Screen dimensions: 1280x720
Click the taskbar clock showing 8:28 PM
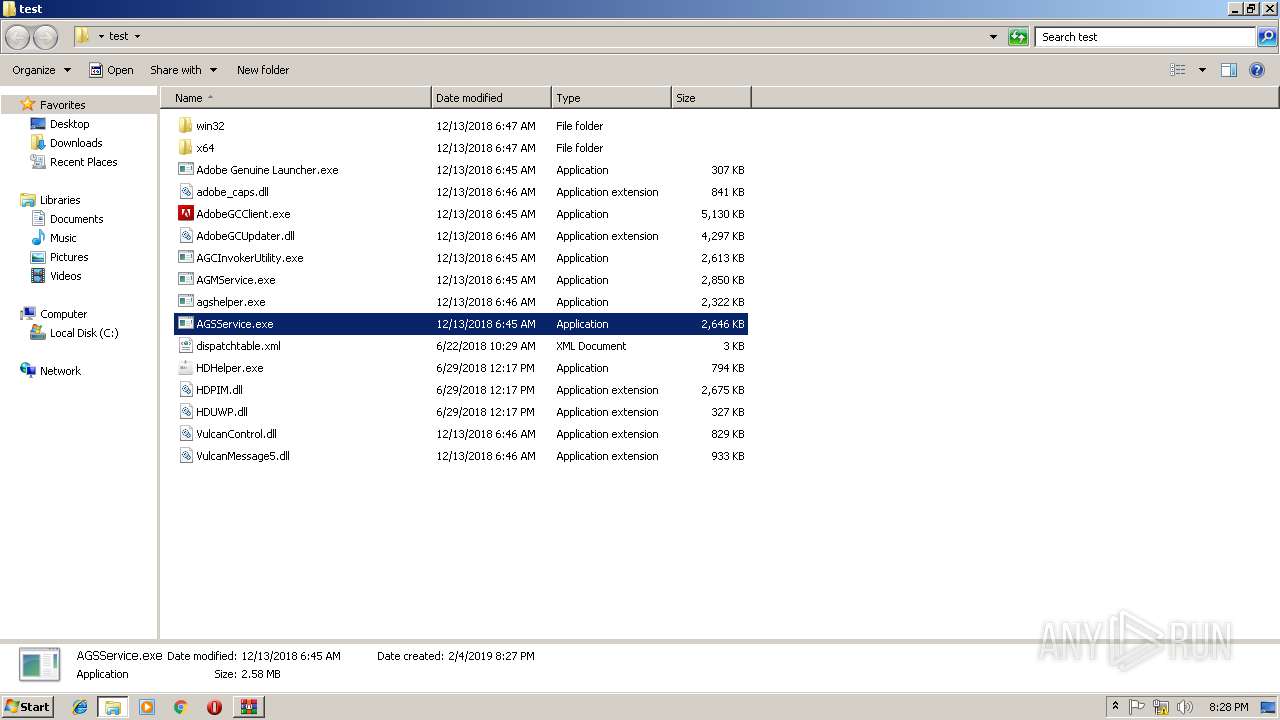pyautogui.click(x=1228, y=707)
